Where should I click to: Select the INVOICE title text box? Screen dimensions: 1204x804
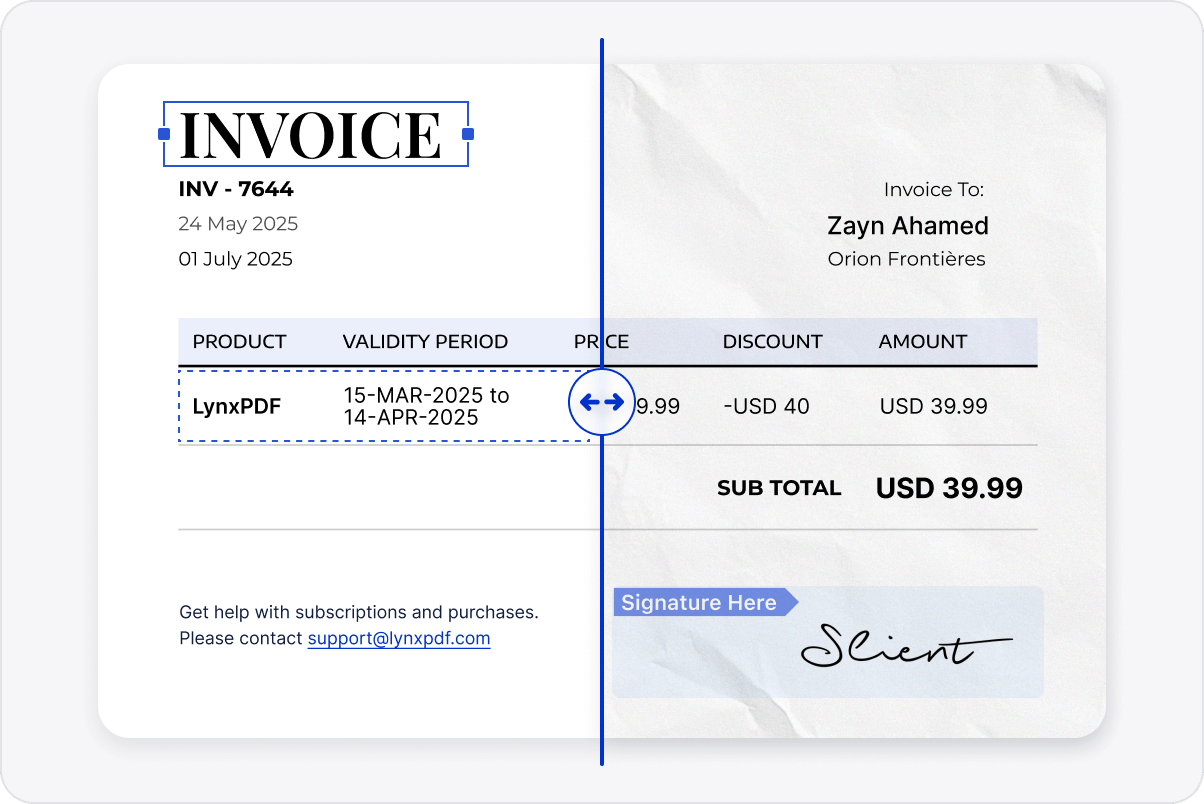click(311, 135)
